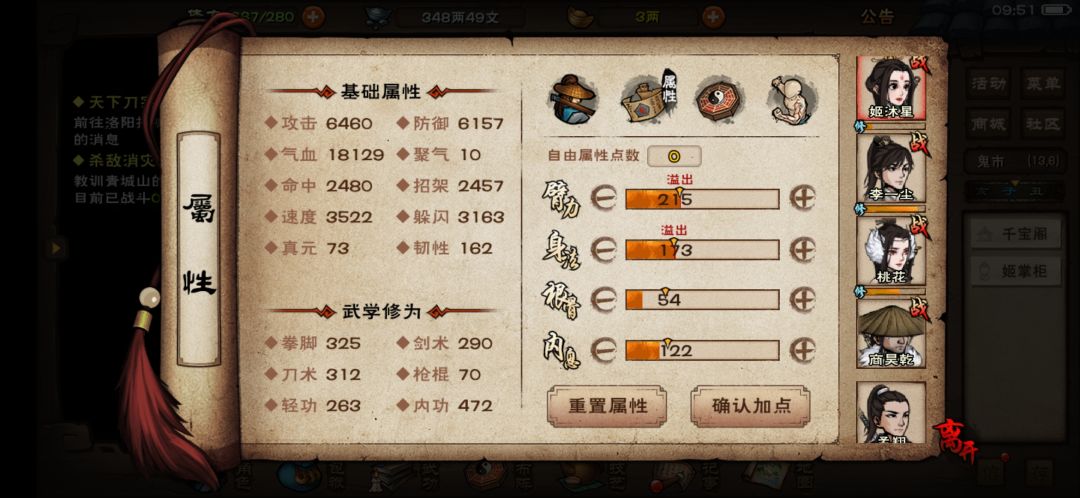Select the muscular body figure icon

click(x=792, y=99)
